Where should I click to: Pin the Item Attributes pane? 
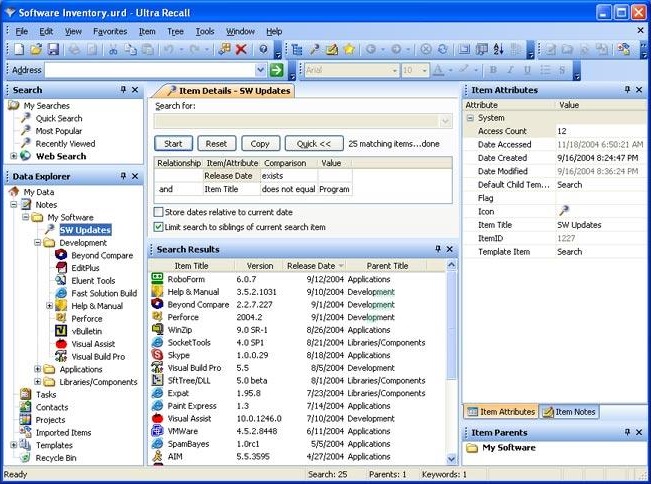(627, 89)
